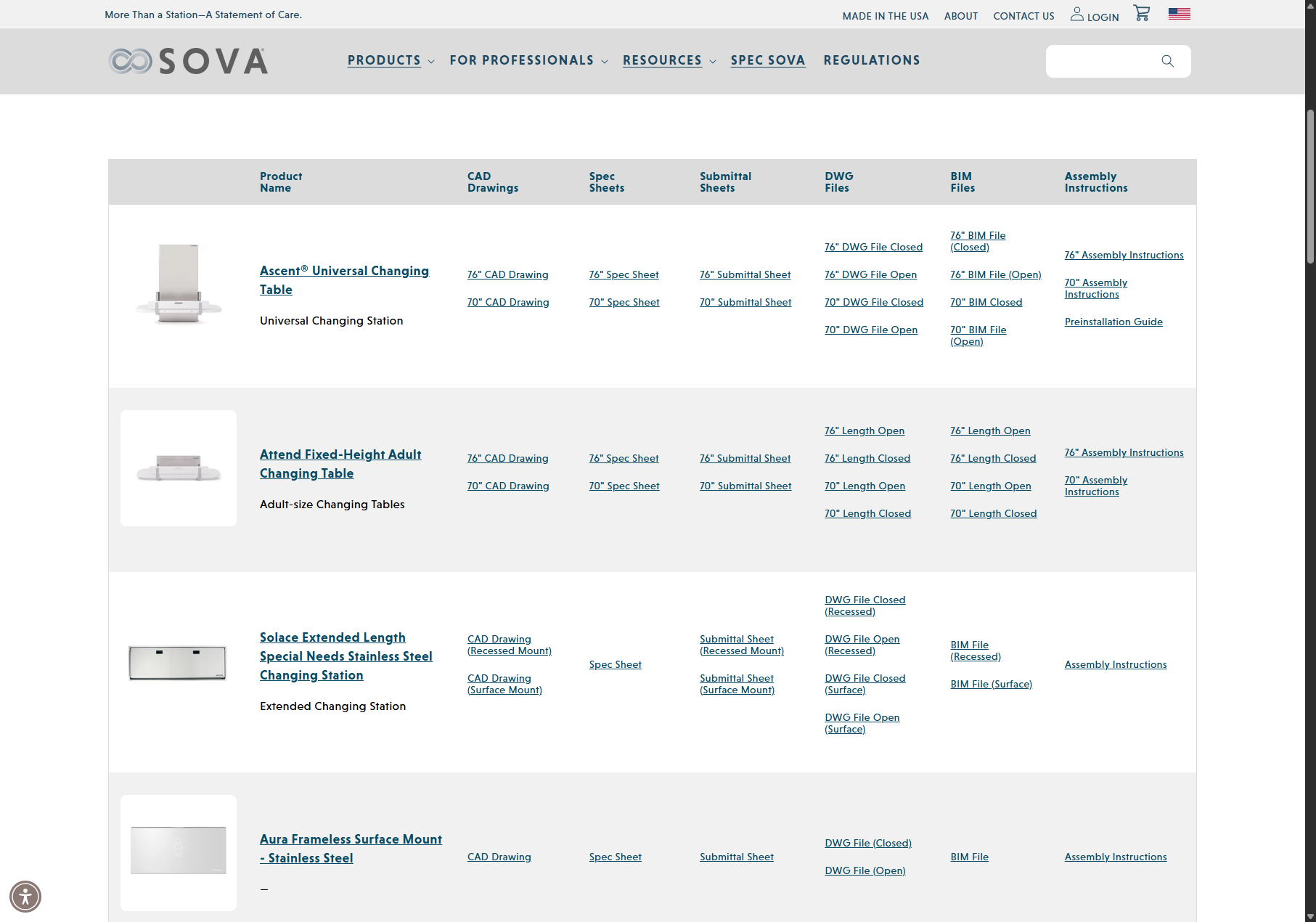
Task: Download Solace BIM File (Recessed)
Action: pos(976,650)
